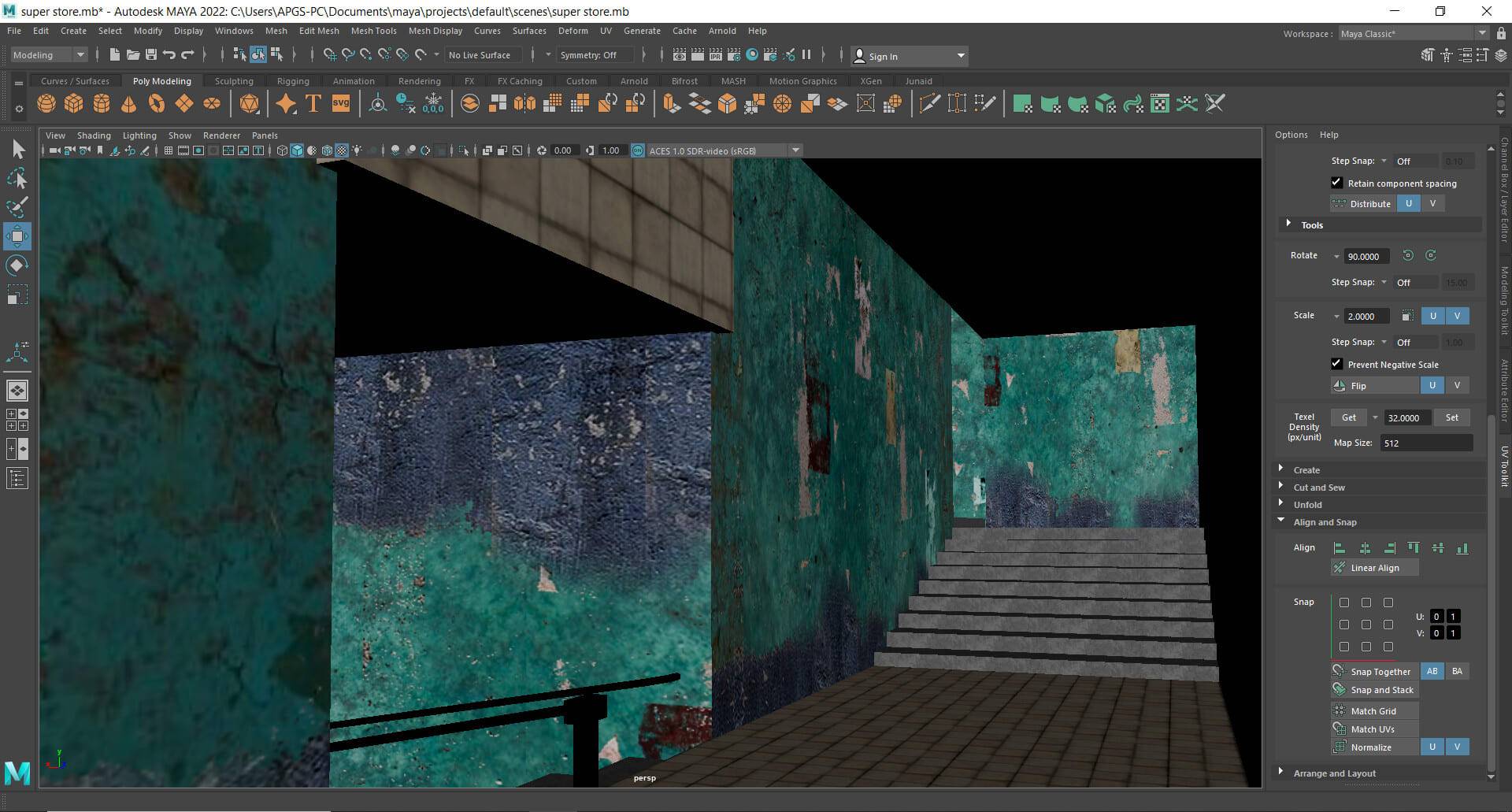The width and height of the screenshot is (1512, 812).
Task: Switch to the Sculpting shelf tab
Action: [x=234, y=81]
